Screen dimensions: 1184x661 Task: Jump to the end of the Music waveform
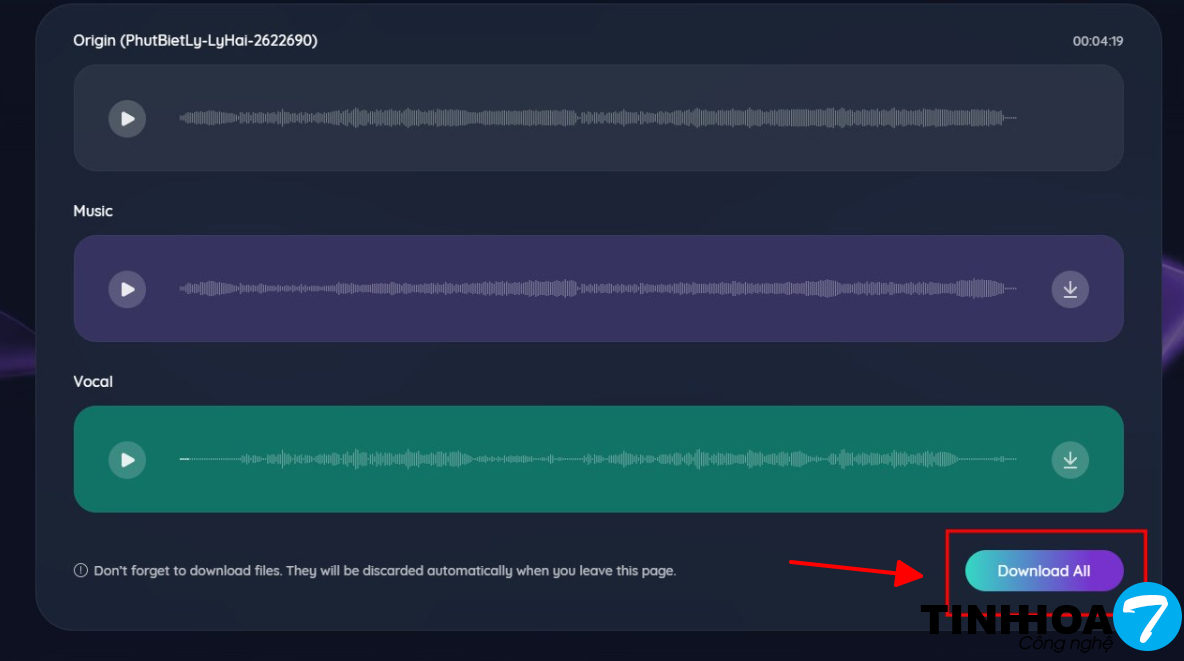point(1014,289)
